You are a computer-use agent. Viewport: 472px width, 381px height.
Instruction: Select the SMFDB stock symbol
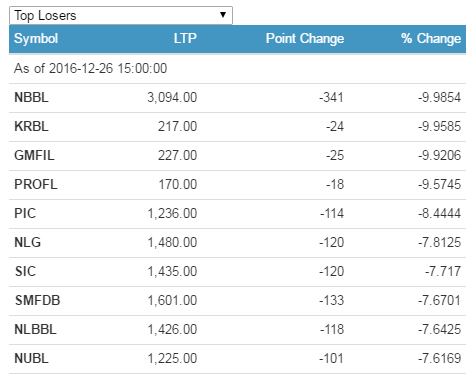[37, 300]
